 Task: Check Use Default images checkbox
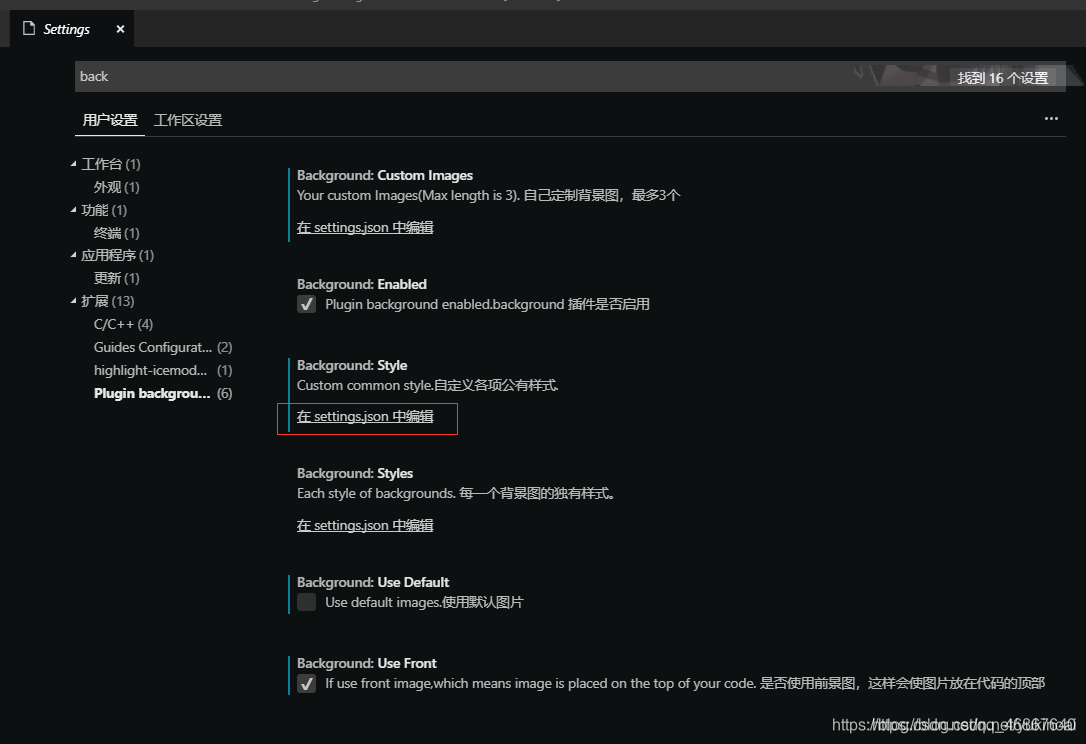307,602
